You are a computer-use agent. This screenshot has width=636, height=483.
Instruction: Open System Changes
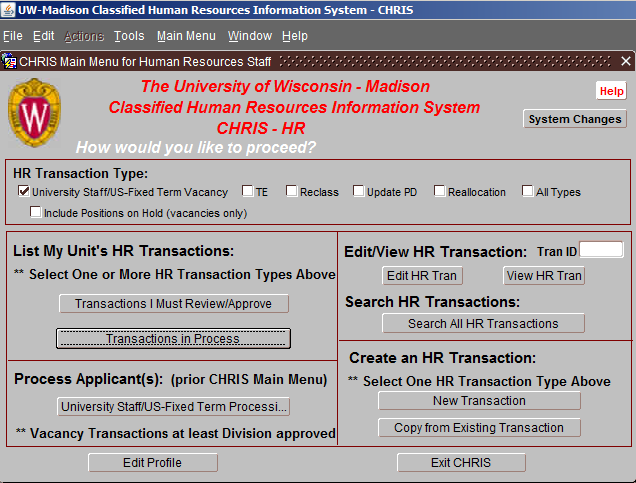[575, 119]
